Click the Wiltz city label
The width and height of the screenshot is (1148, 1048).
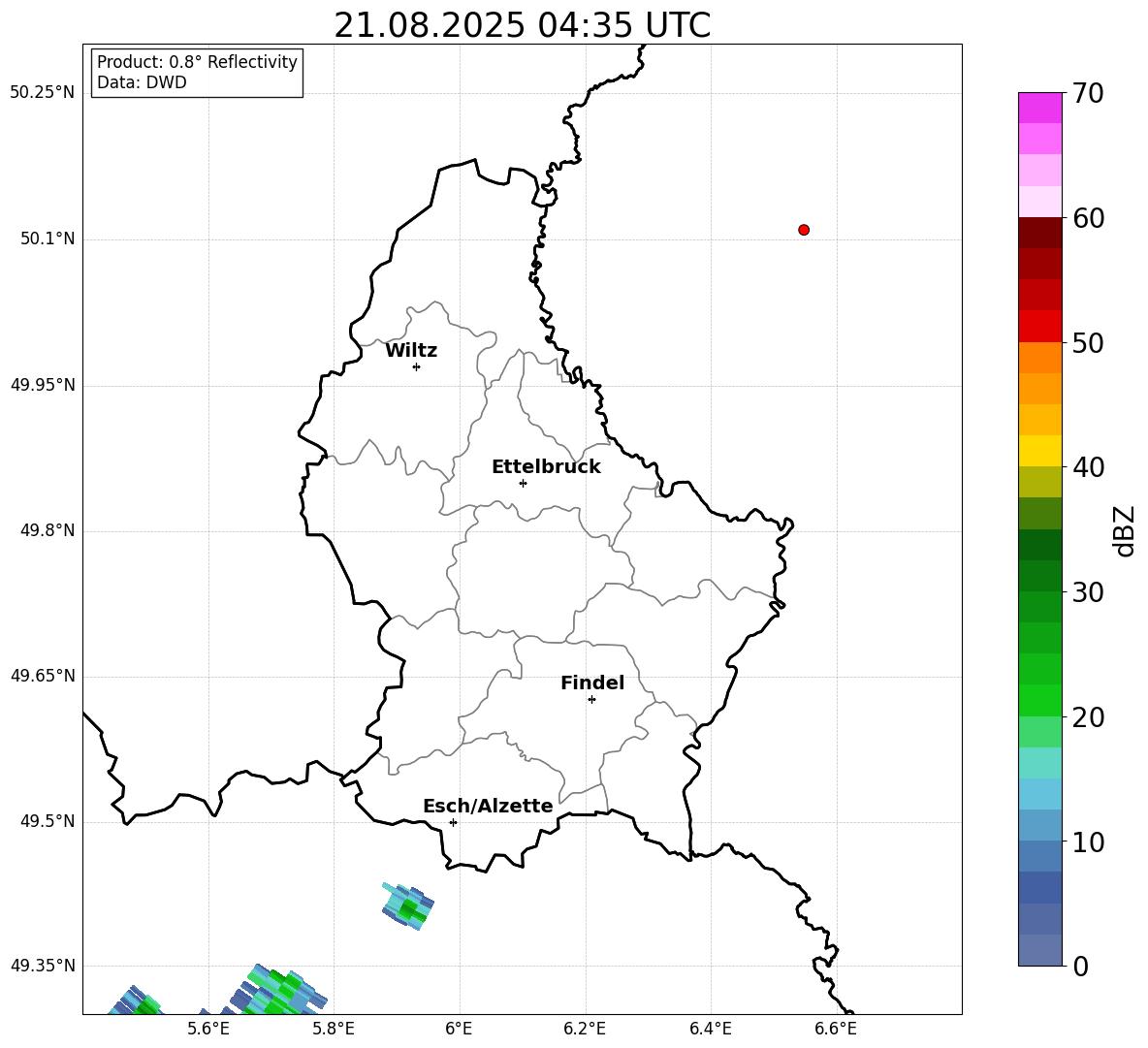click(411, 351)
